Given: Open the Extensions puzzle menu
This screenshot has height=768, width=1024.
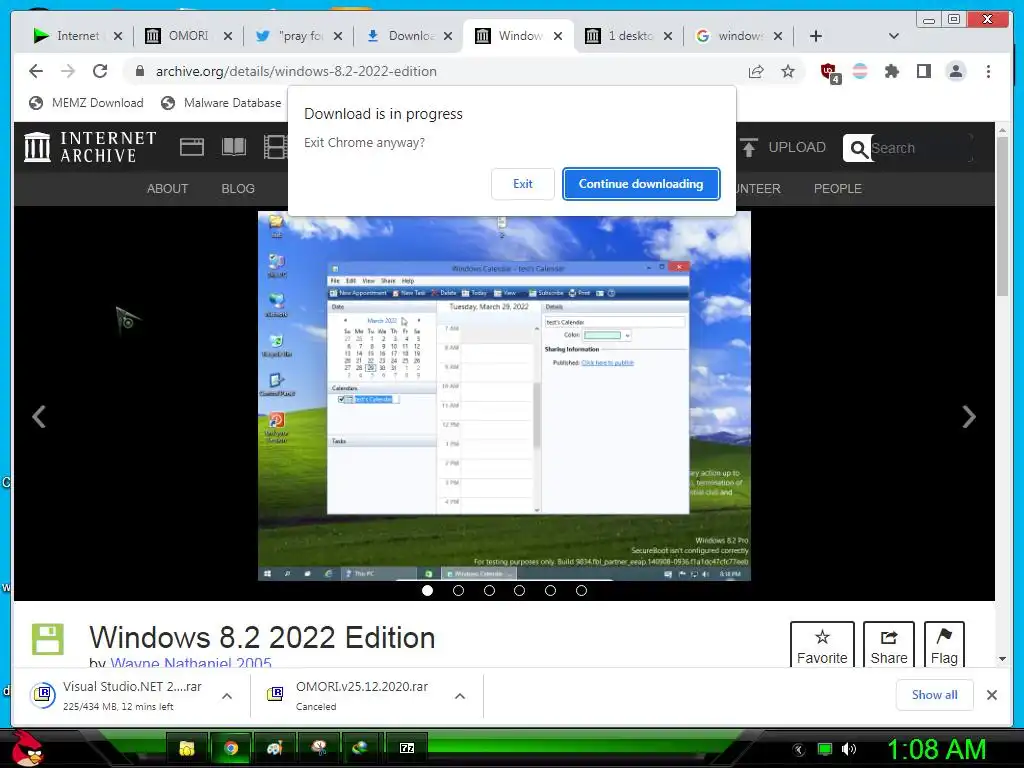Looking at the screenshot, I should click(891, 71).
